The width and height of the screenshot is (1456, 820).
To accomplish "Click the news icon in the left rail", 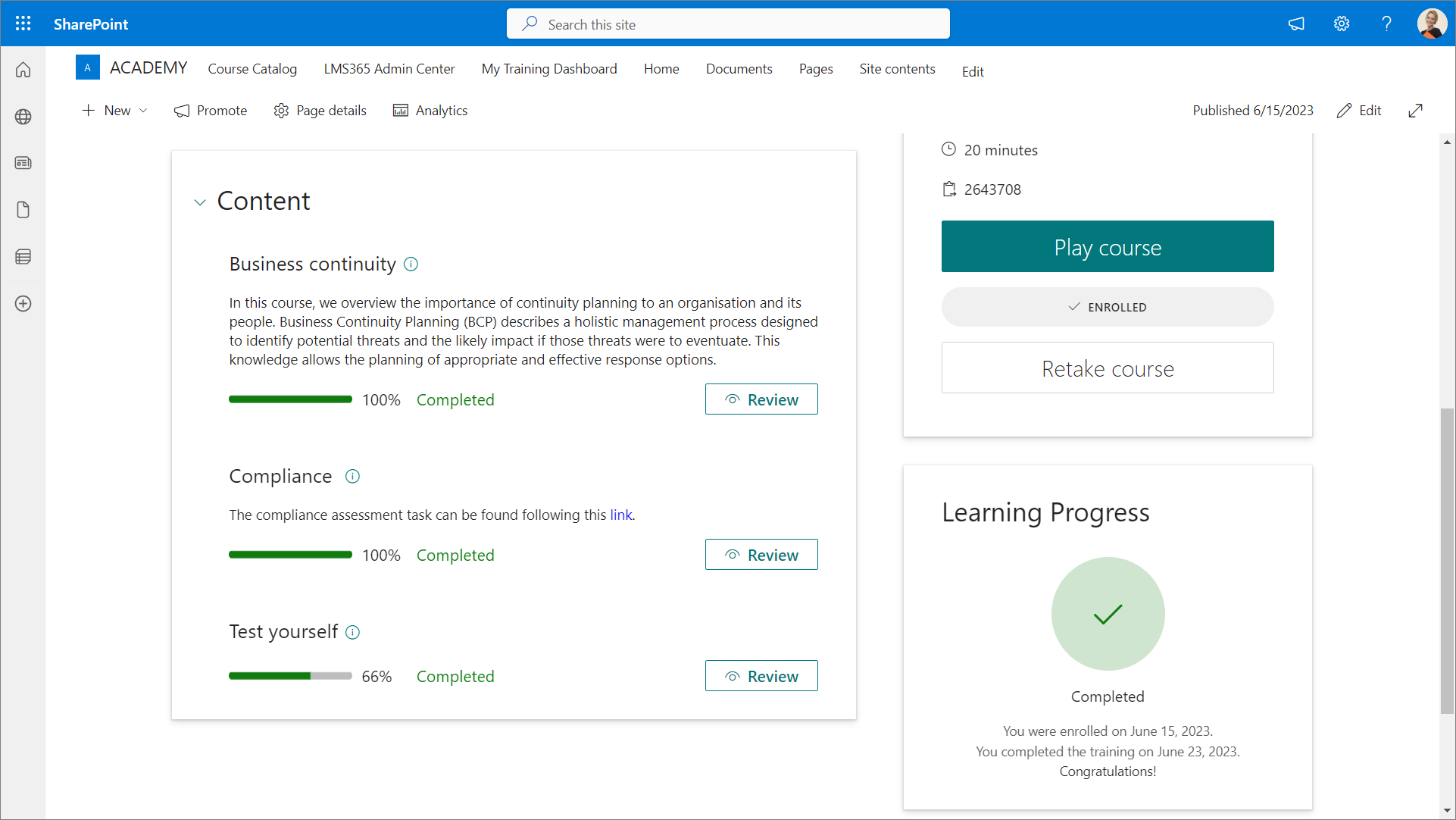I will pyautogui.click(x=23, y=163).
